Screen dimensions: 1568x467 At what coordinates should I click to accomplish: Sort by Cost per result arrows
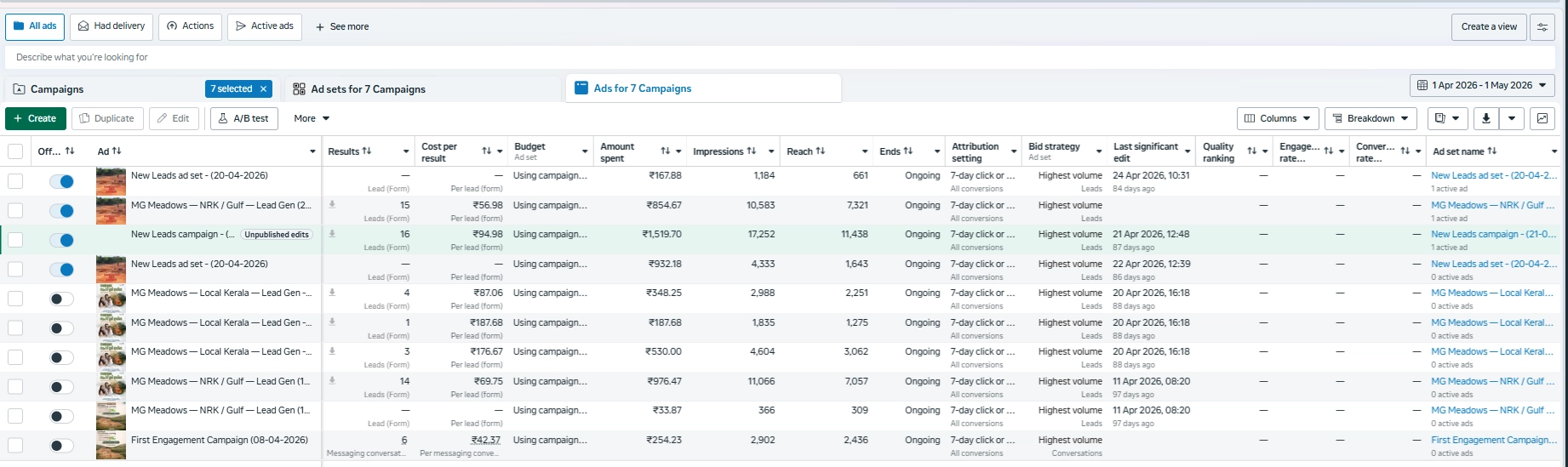point(487,151)
